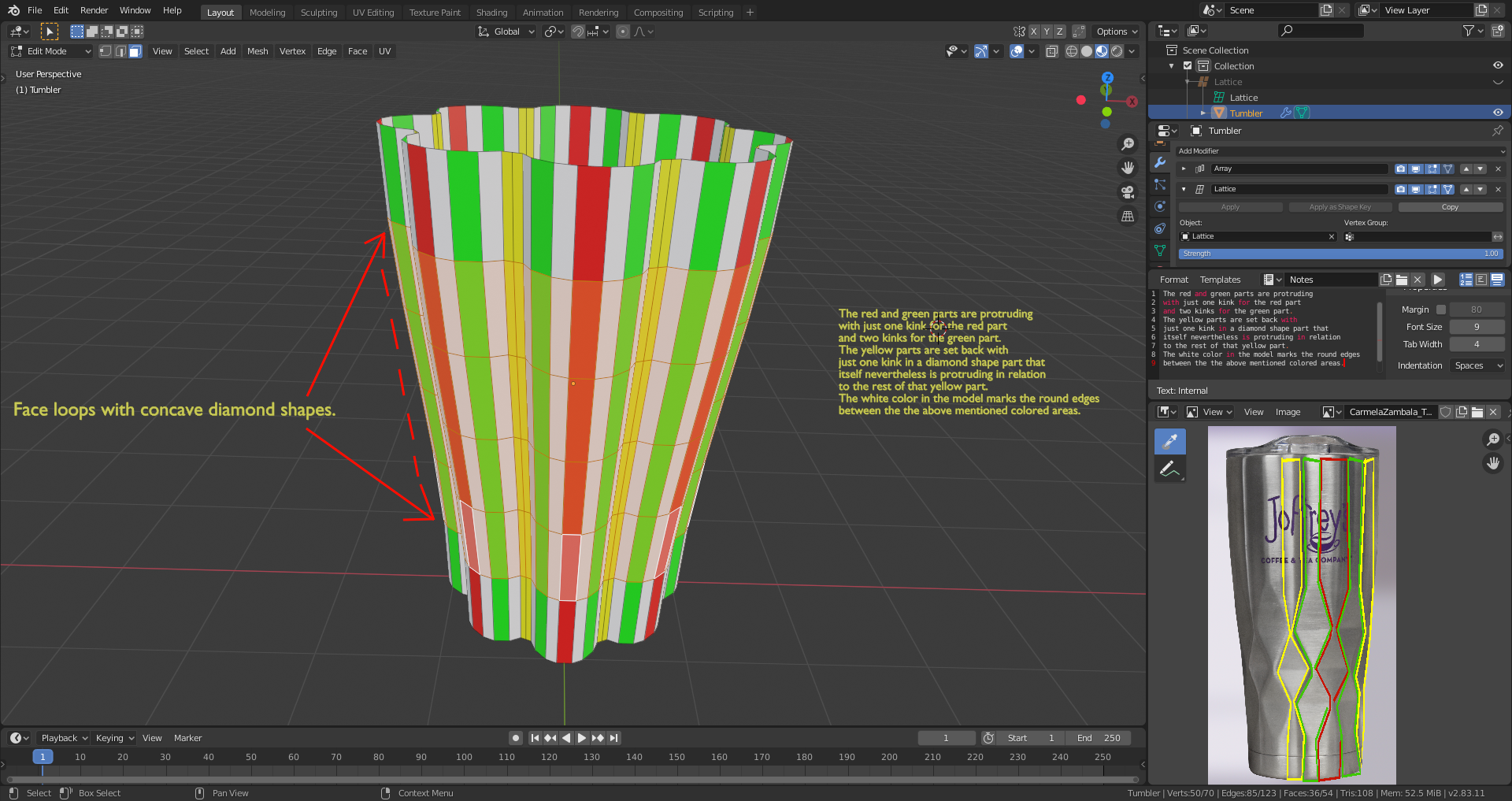
Task: Collapse the Lattice modifier panel
Action: click(x=1184, y=189)
